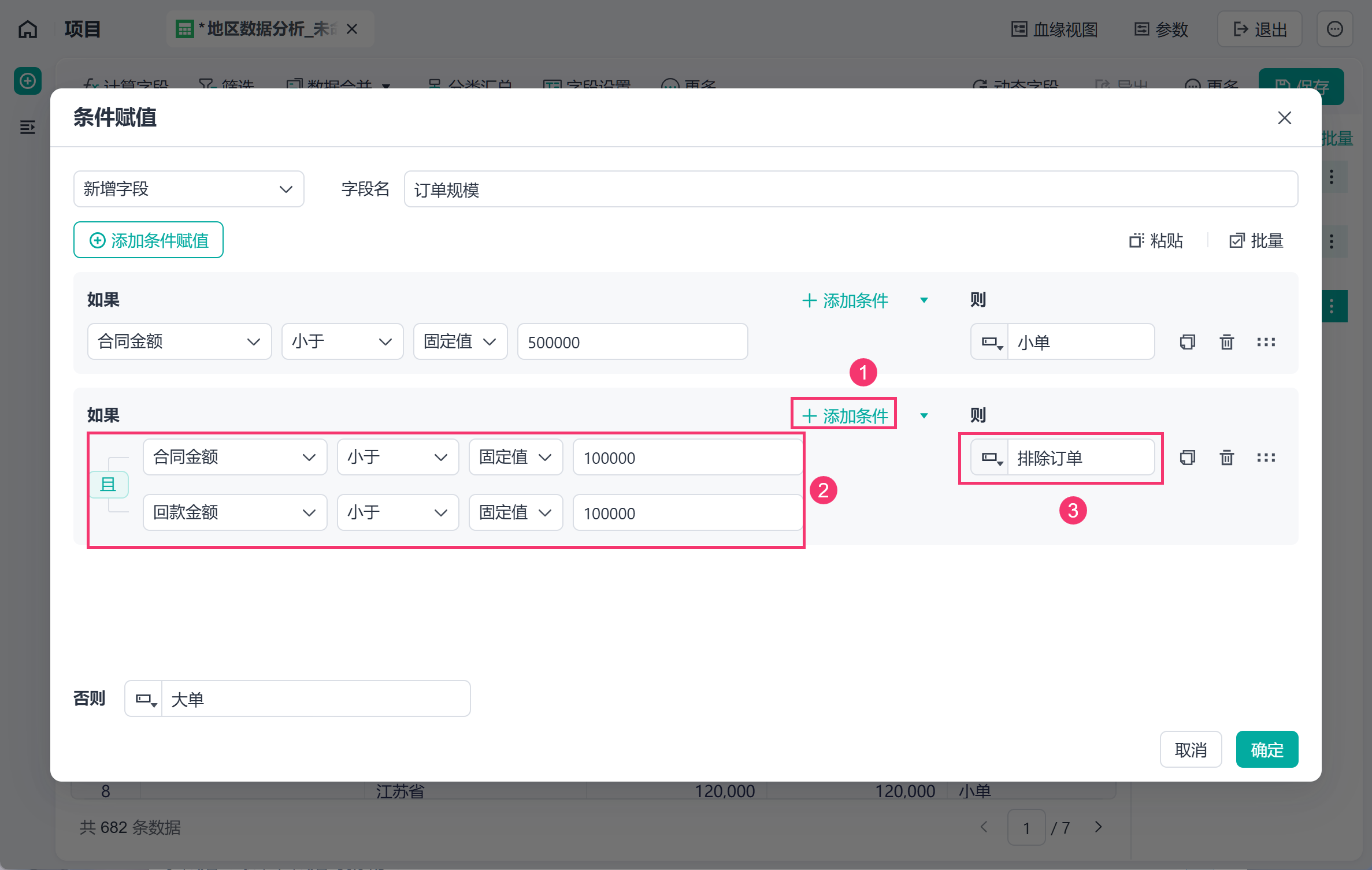The width and height of the screenshot is (1372, 870).
Task: Click drag handle of the 排除订单 rule
Action: [1266, 458]
